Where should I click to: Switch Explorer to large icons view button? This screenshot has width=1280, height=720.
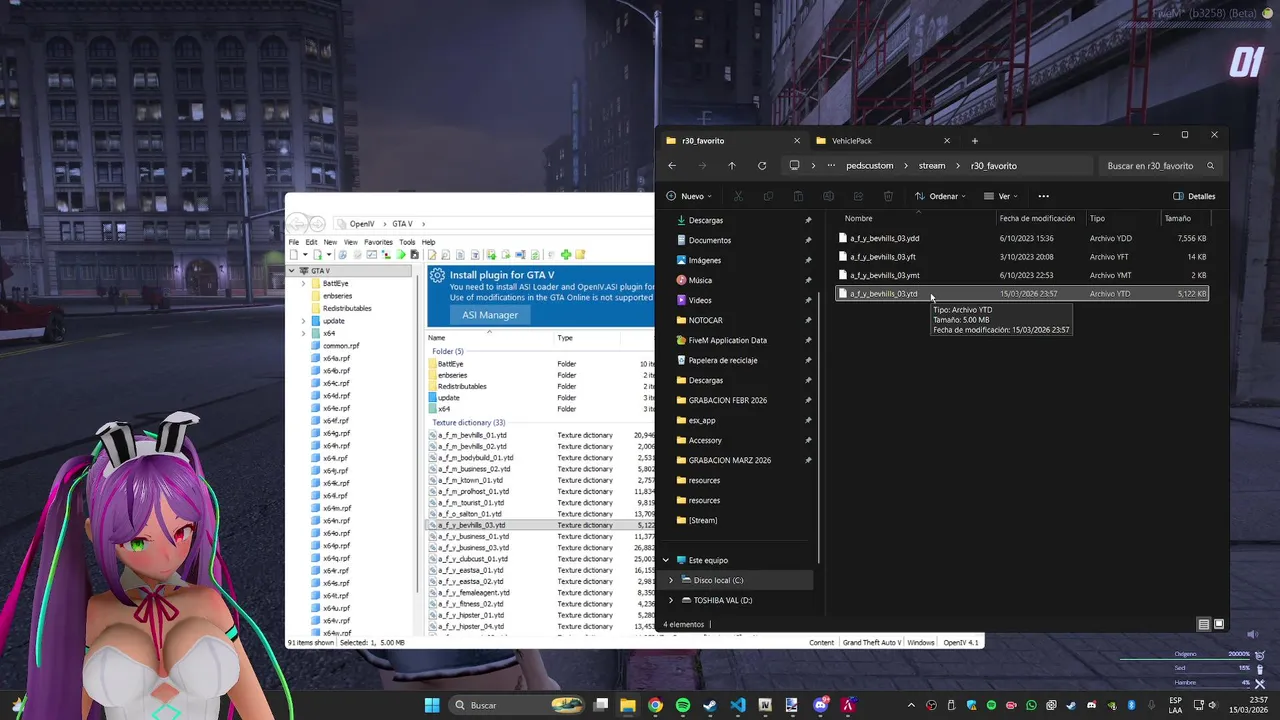coord(1219,625)
